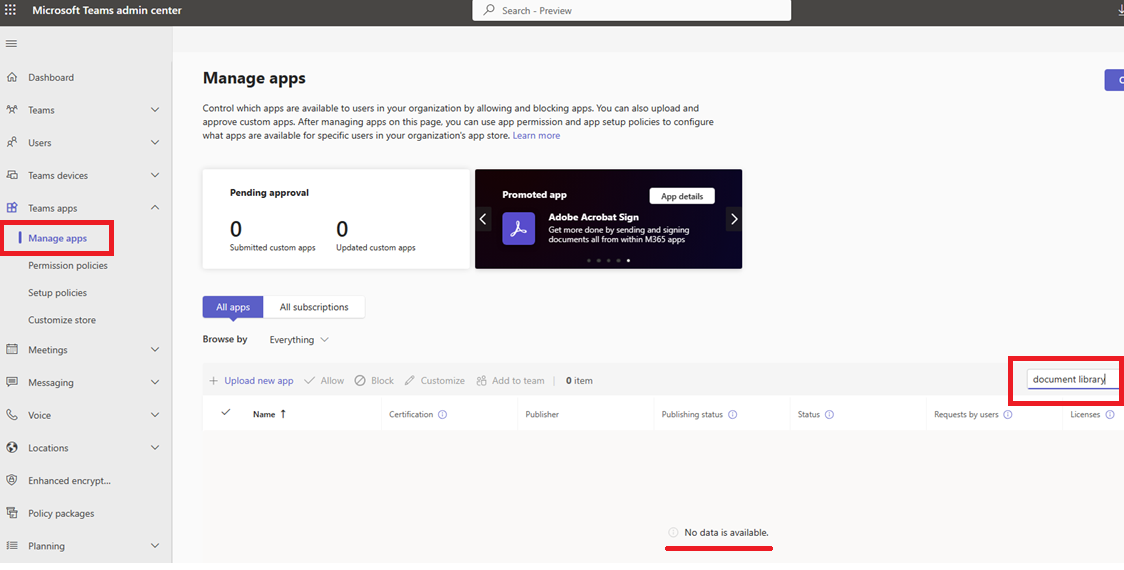Collapse navigation with the hamburger icon

[11, 44]
